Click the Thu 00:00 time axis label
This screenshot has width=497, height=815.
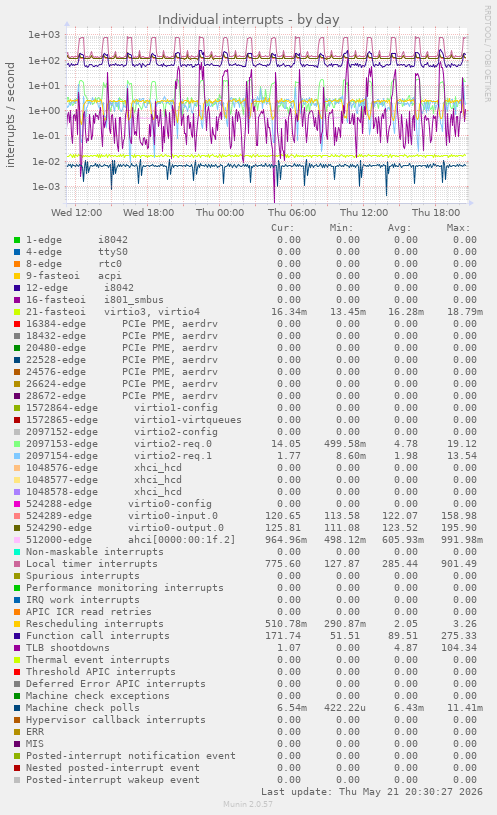click(220, 213)
